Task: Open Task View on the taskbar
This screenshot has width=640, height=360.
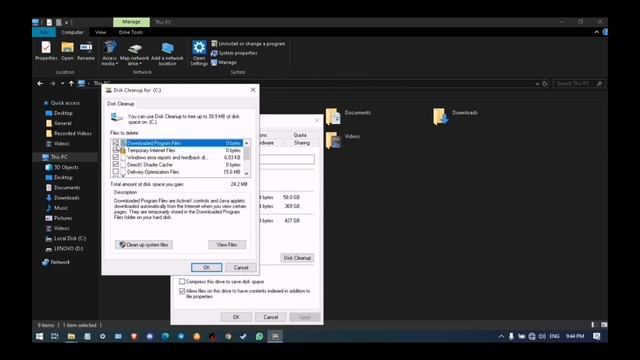Action: pos(55,336)
